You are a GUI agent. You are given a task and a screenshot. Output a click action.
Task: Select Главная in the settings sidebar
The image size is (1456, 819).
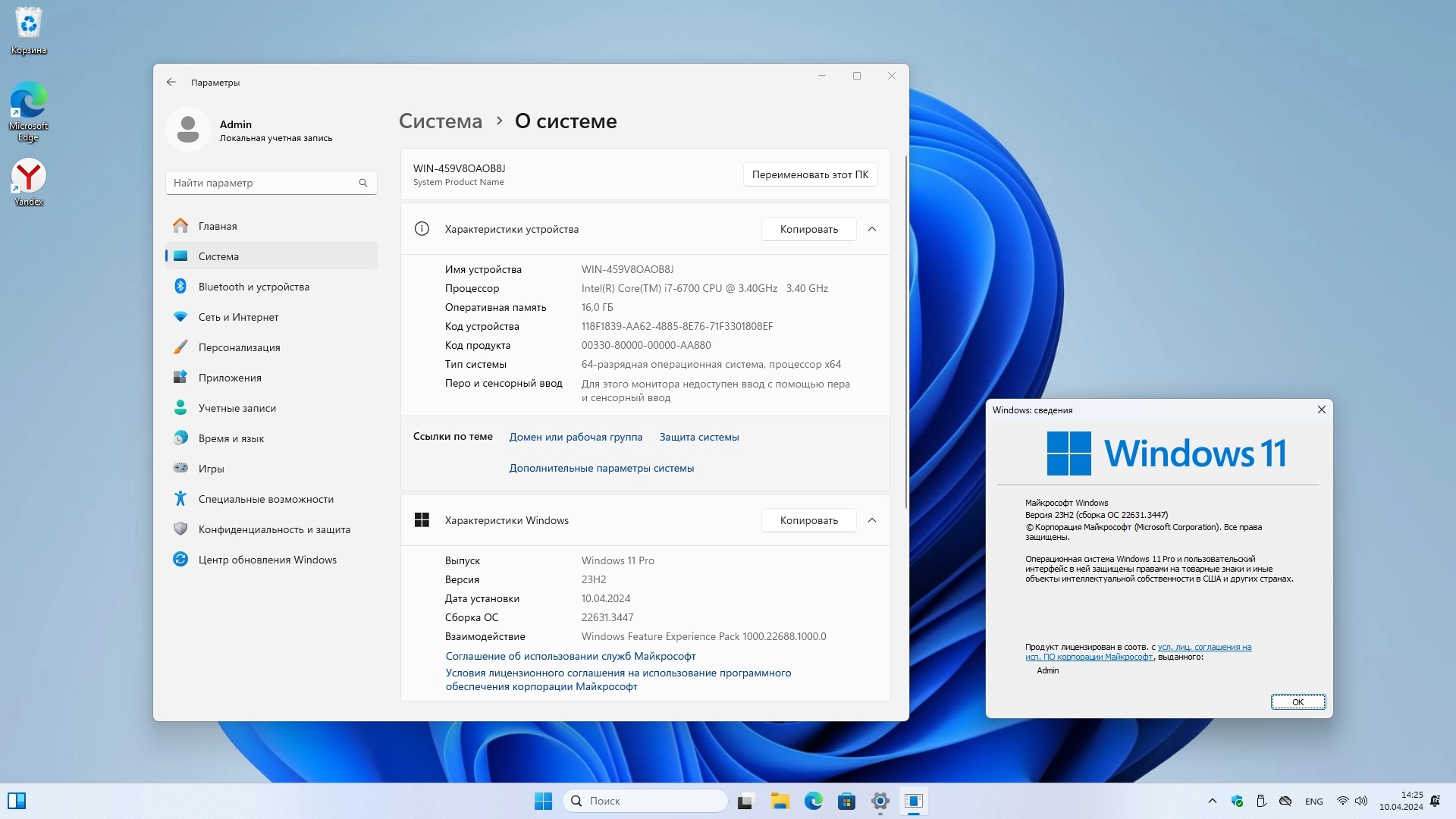point(218,226)
